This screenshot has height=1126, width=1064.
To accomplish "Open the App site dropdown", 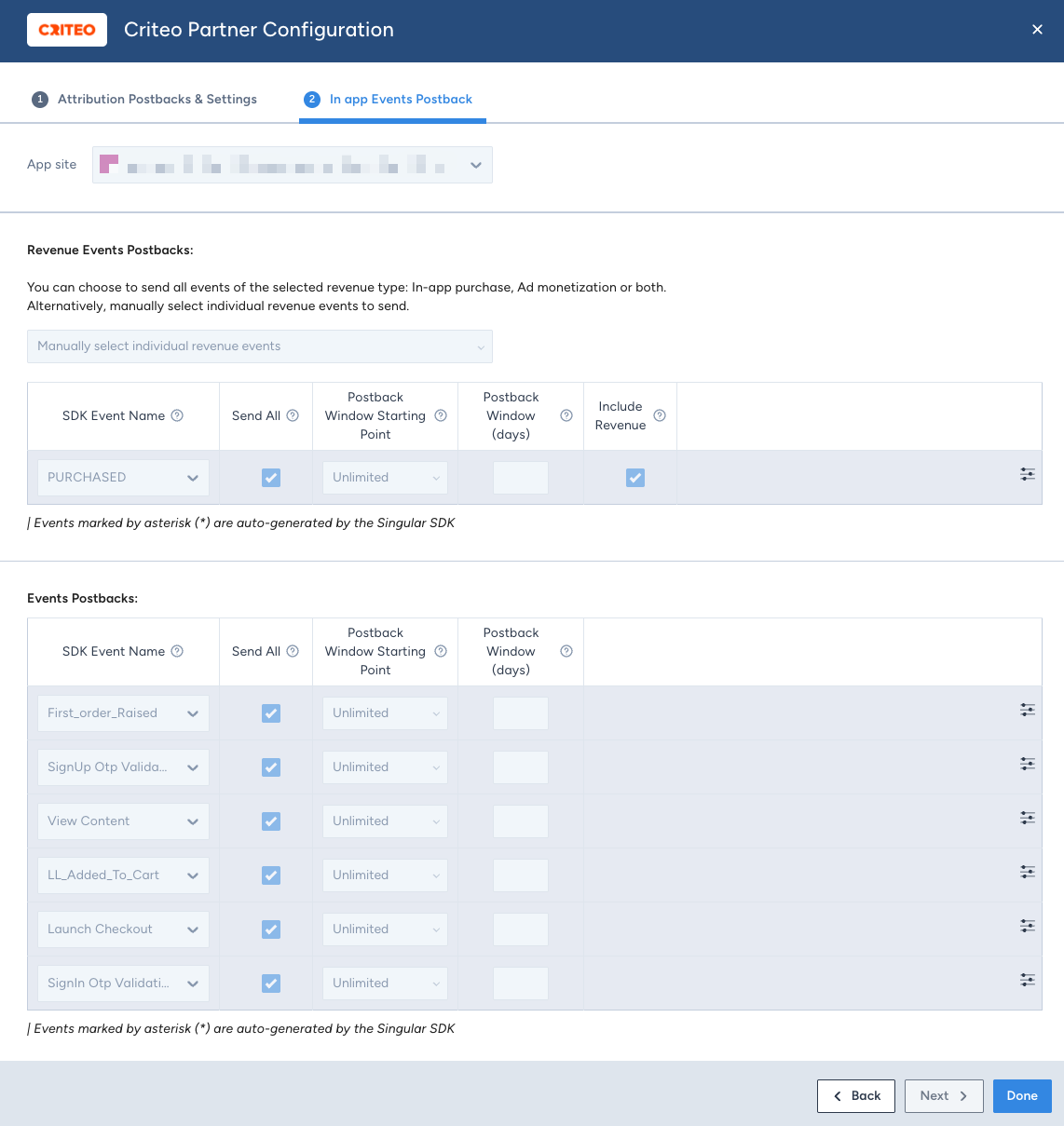I will tap(292, 165).
